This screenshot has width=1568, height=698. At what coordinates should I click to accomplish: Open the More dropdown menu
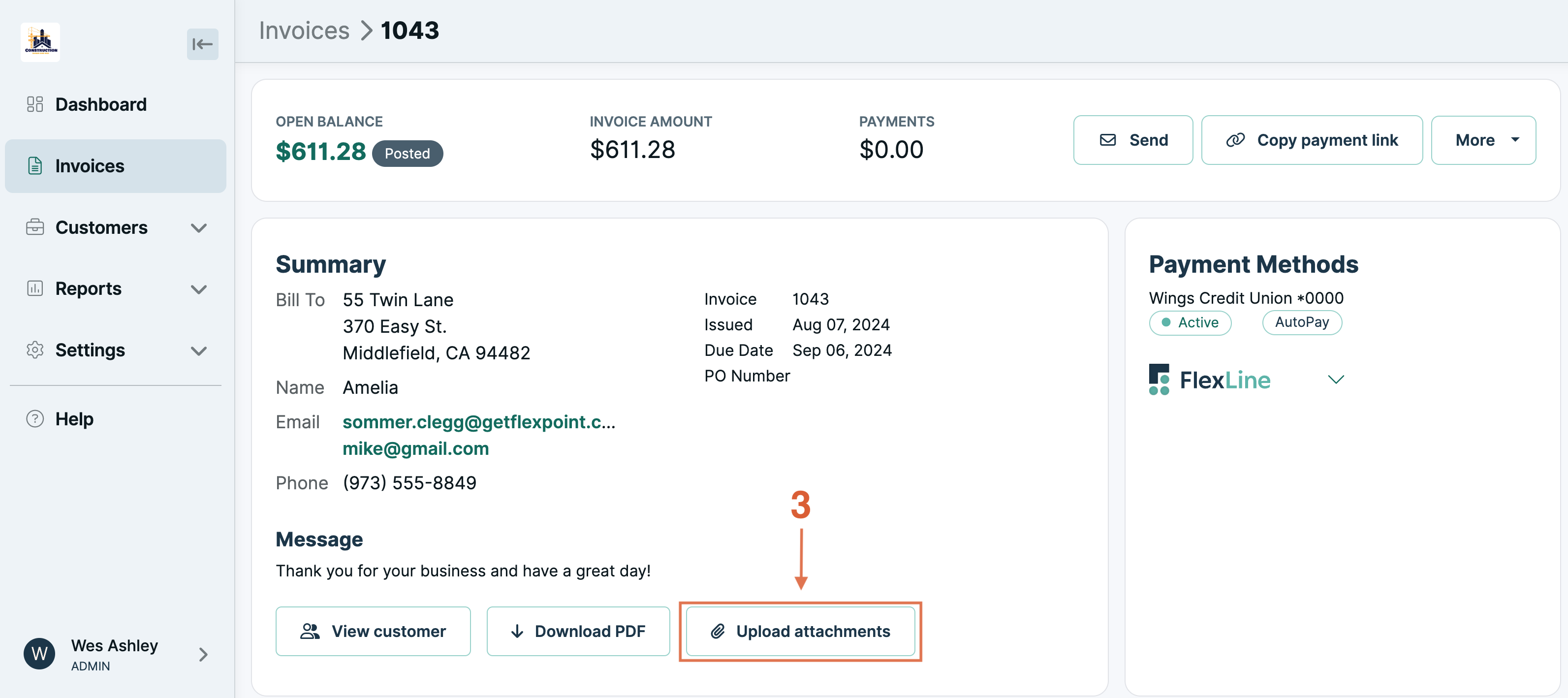tap(1483, 140)
